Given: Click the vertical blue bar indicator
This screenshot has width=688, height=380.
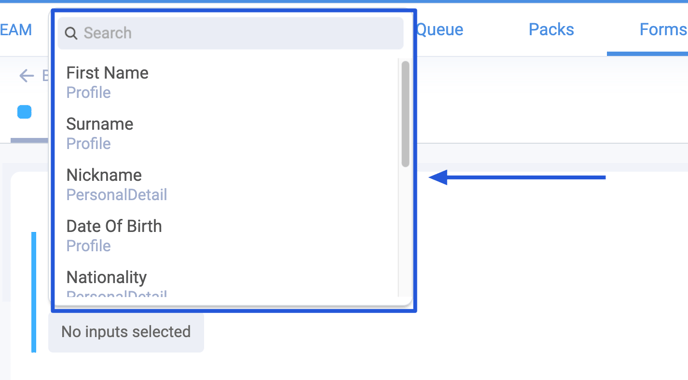Looking at the screenshot, I should tap(33, 292).
